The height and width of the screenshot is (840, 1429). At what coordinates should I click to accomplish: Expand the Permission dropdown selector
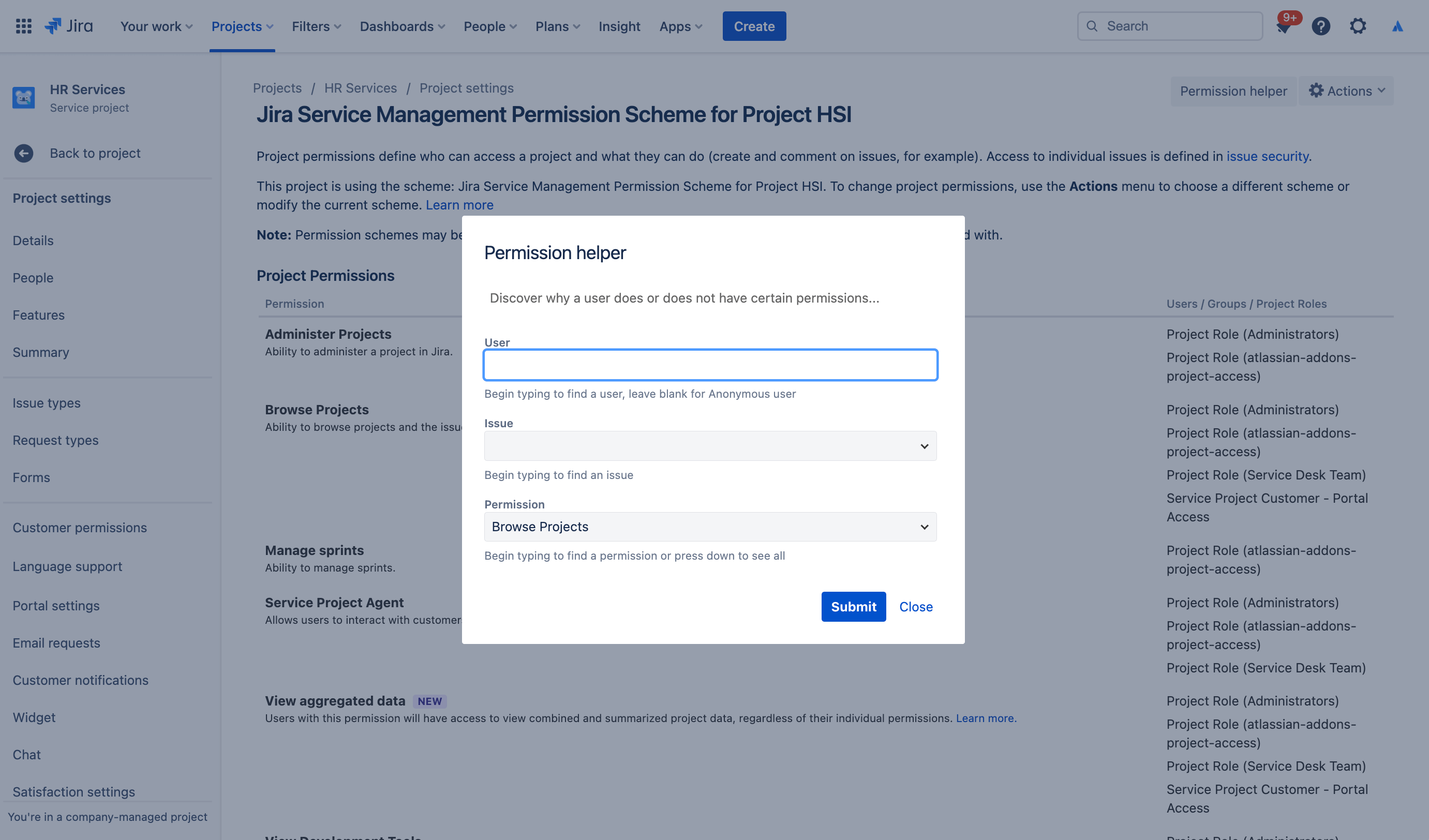[921, 527]
